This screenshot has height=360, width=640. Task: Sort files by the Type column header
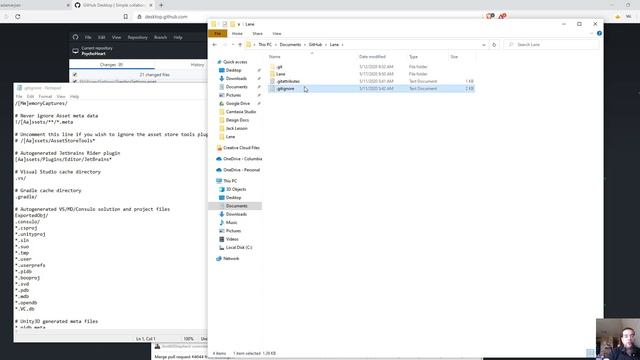pyautogui.click(x=413, y=57)
